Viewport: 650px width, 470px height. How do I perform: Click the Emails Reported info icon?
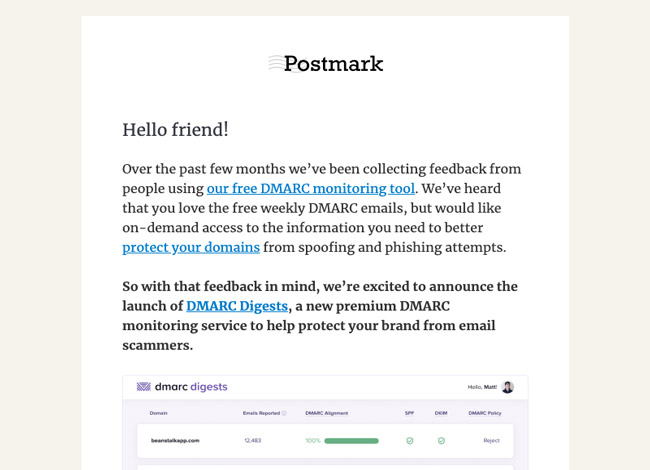coord(284,413)
